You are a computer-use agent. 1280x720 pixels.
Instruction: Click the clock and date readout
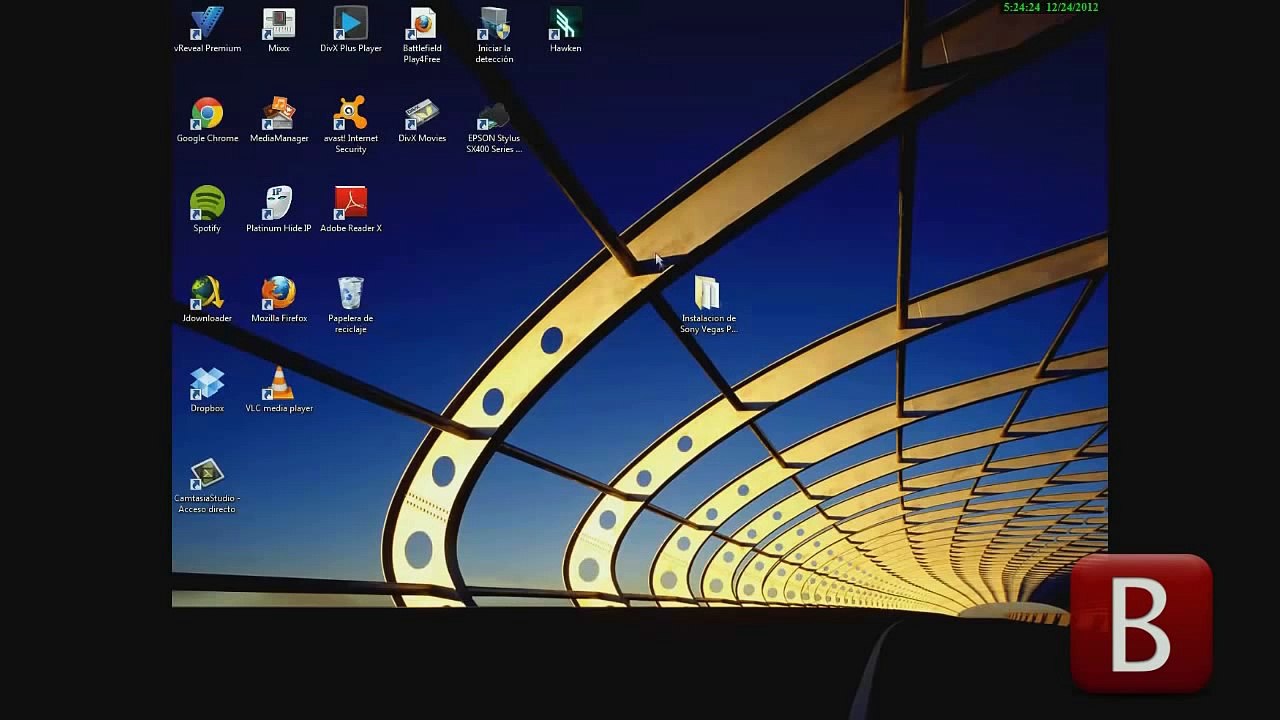click(x=1051, y=7)
